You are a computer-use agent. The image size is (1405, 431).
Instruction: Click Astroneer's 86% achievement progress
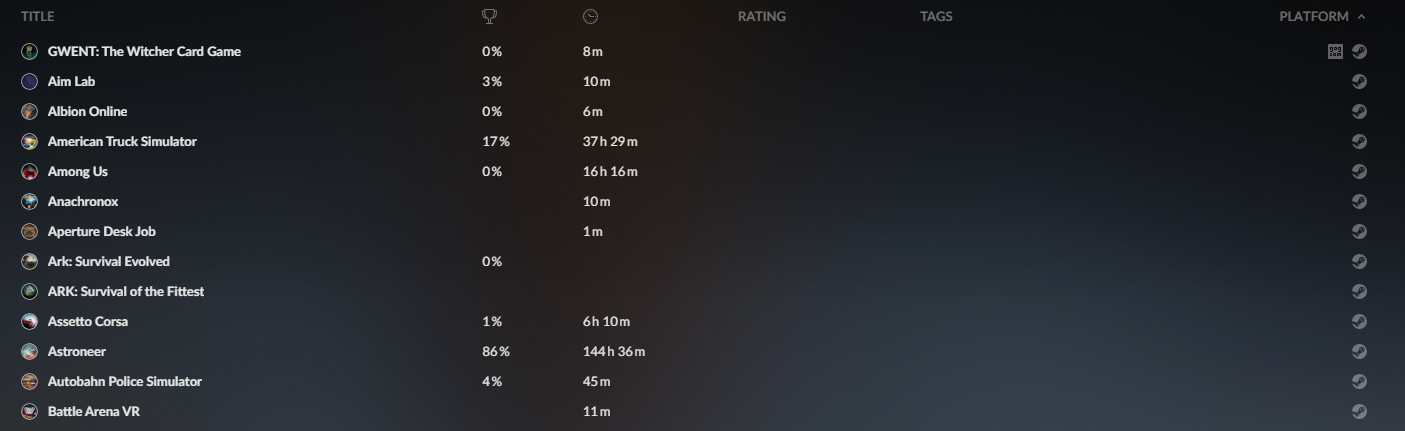(496, 352)
